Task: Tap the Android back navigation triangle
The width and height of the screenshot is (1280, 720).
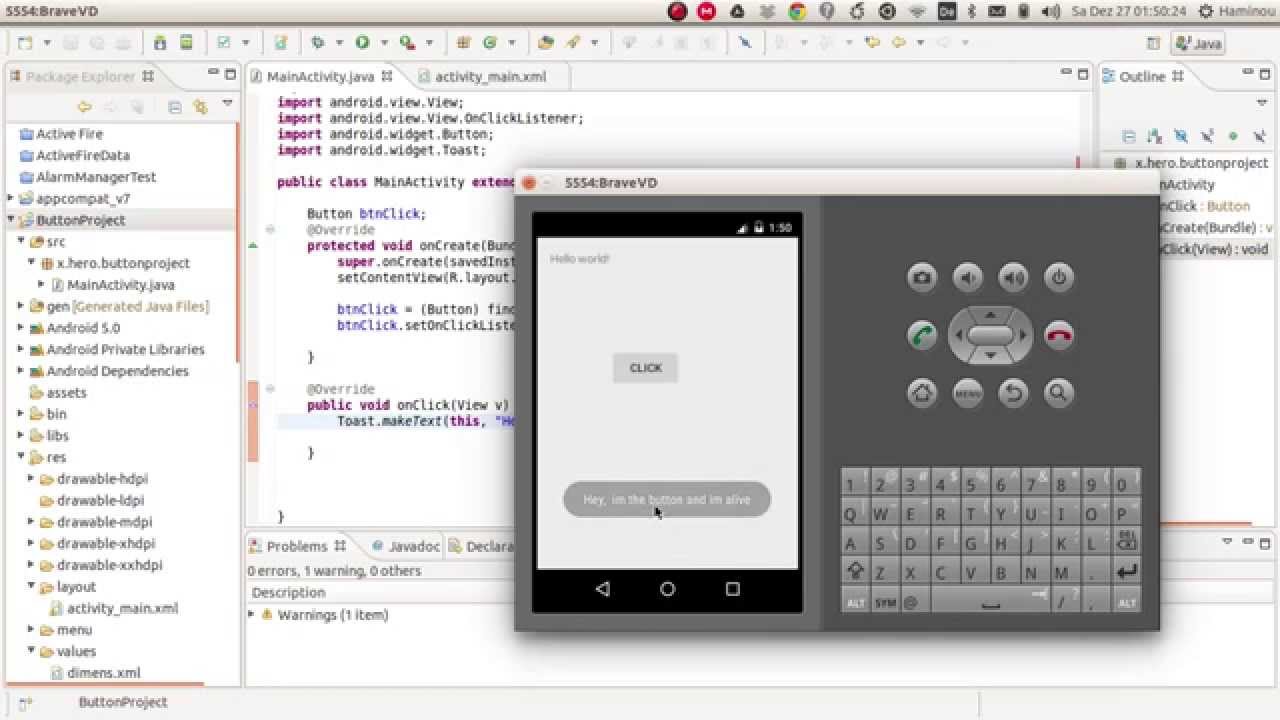Action: pos(602,589)
